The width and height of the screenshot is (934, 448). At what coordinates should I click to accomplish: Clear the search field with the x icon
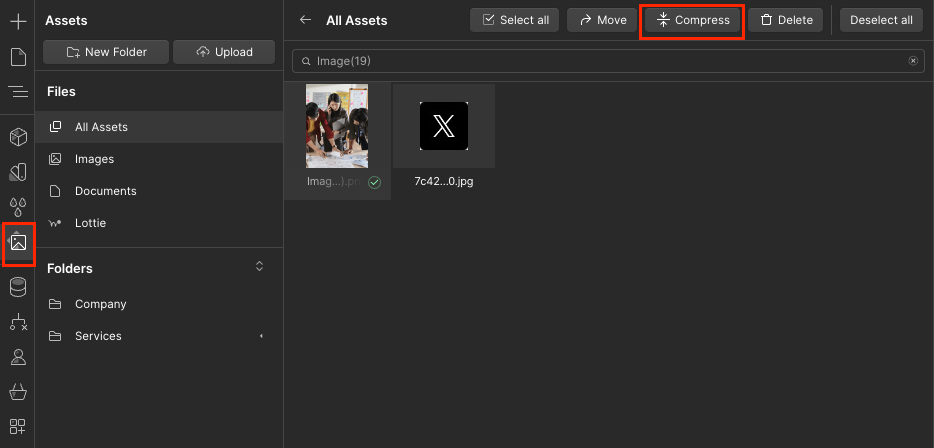913,61
